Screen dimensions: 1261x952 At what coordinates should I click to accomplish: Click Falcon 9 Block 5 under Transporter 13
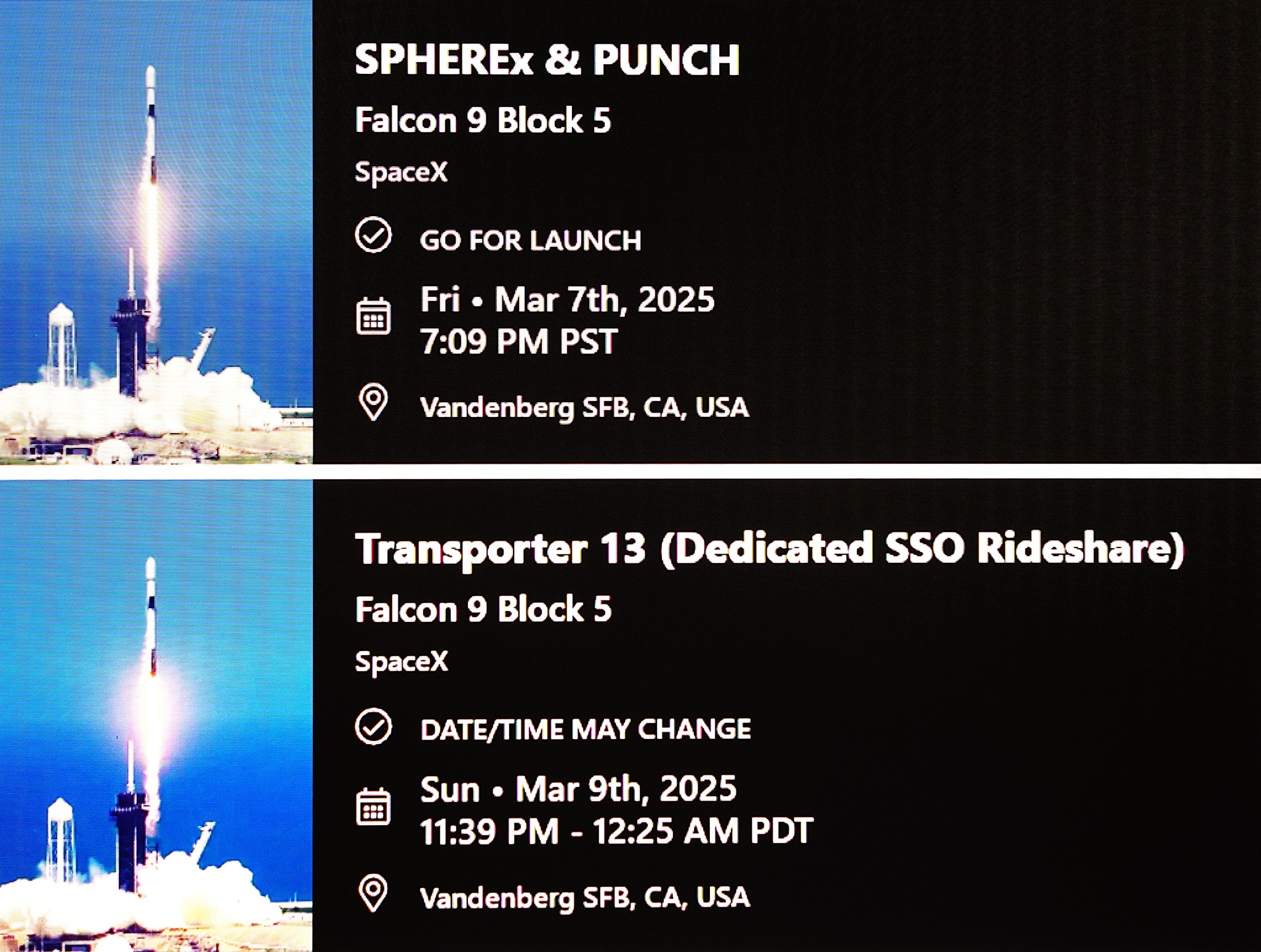click(483, 609)
